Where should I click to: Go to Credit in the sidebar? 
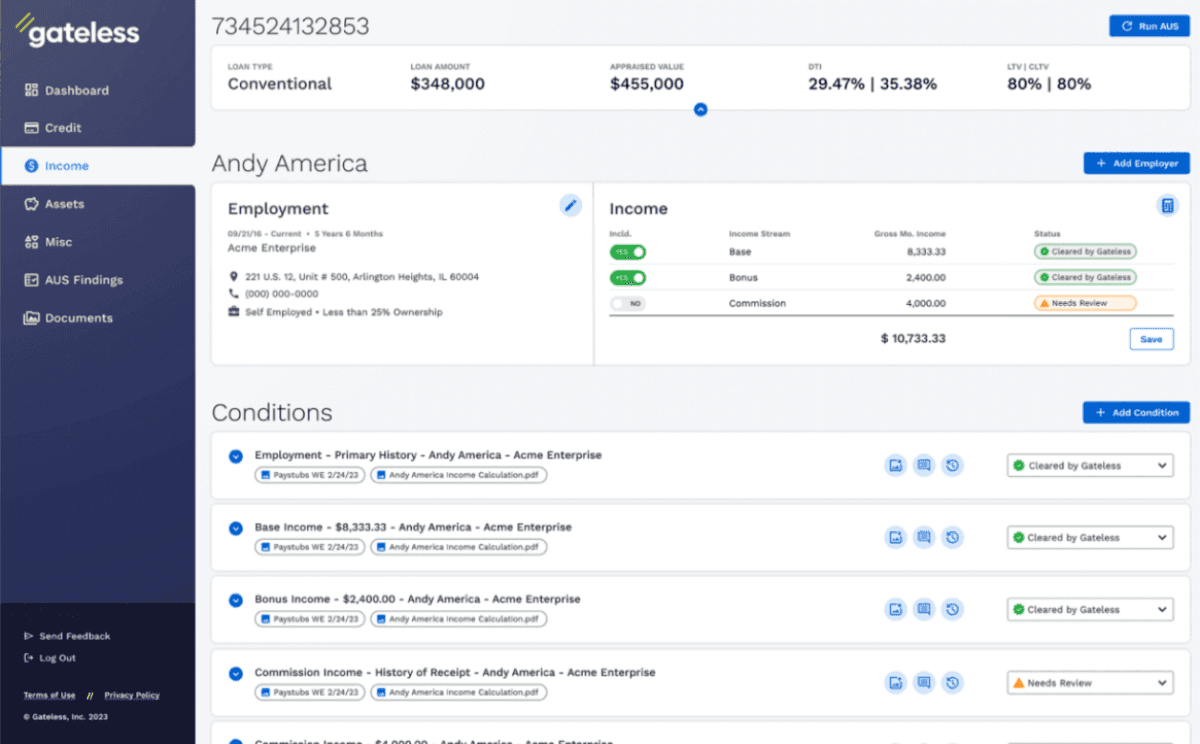click(63, 128)
